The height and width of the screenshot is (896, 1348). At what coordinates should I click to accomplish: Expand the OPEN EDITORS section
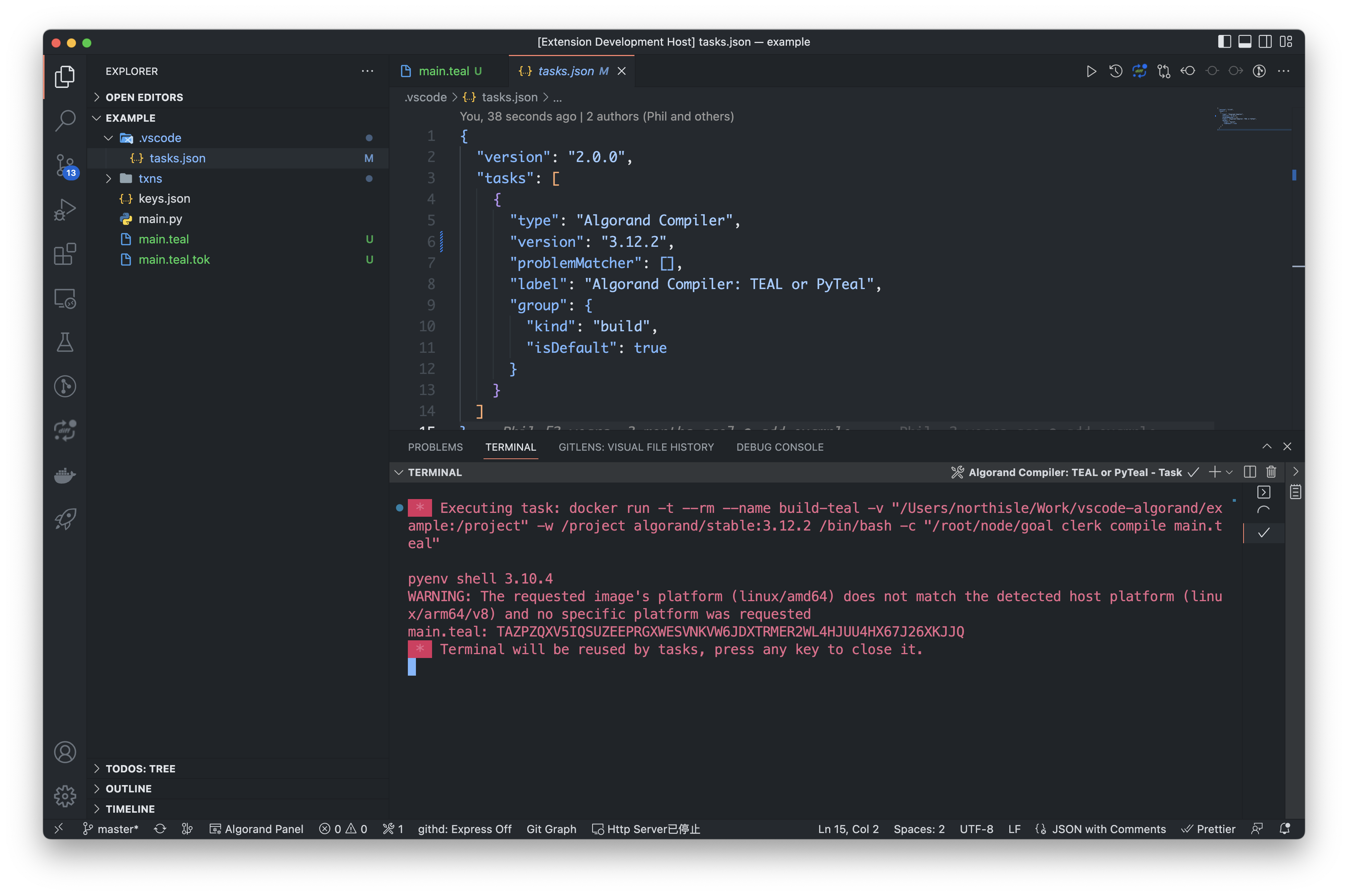144,97
